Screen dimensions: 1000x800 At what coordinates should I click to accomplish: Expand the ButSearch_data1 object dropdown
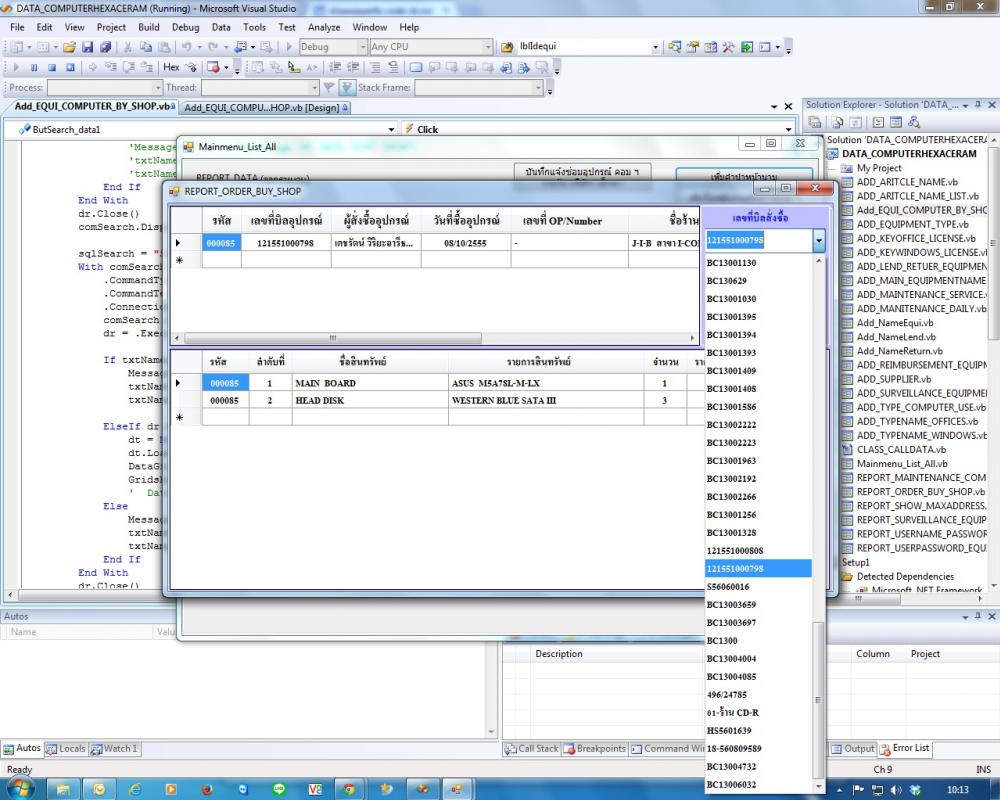[x=391, y=130]
